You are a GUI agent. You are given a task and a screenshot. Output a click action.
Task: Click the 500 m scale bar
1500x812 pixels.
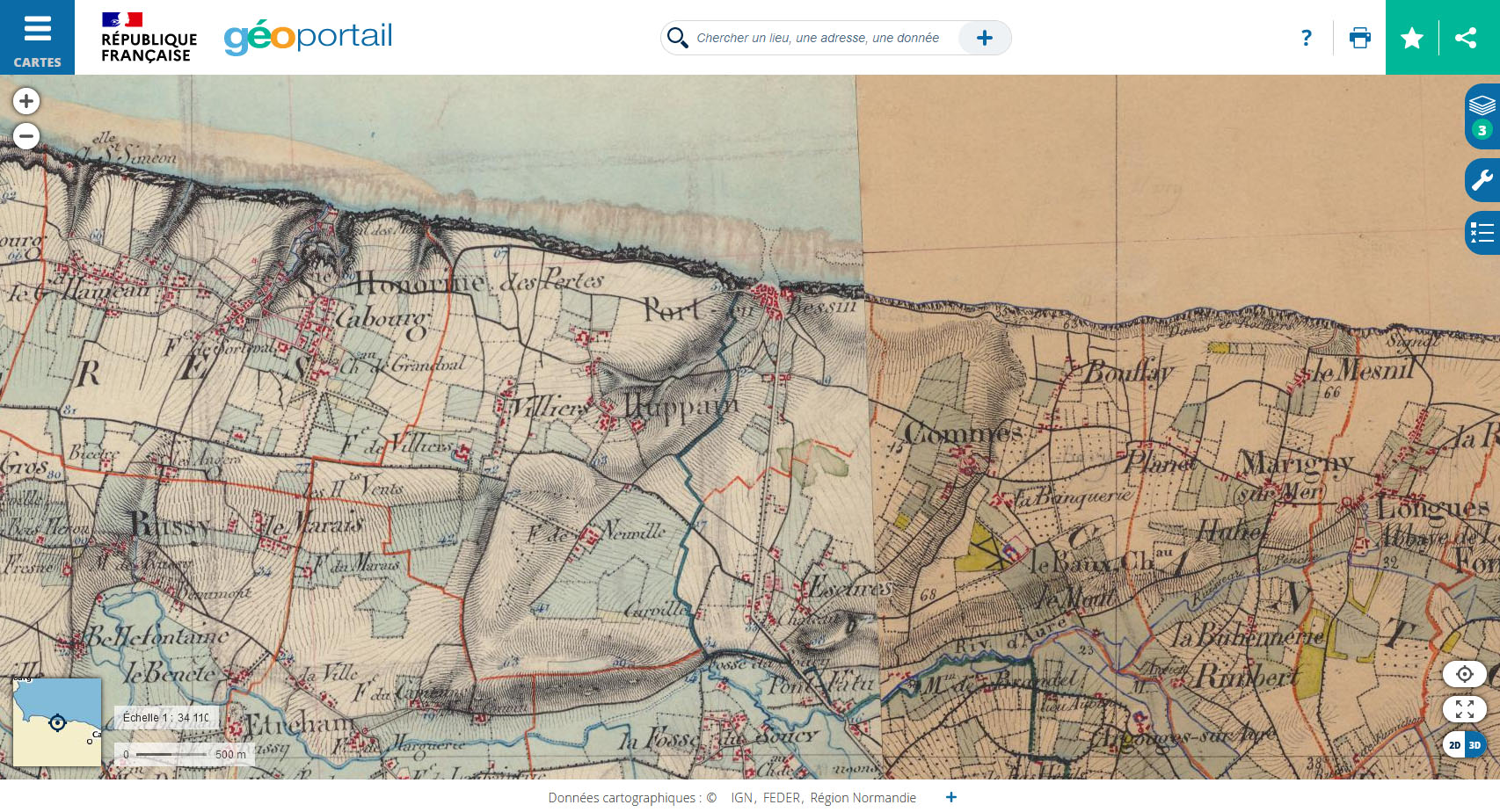[x=185, y=754]
